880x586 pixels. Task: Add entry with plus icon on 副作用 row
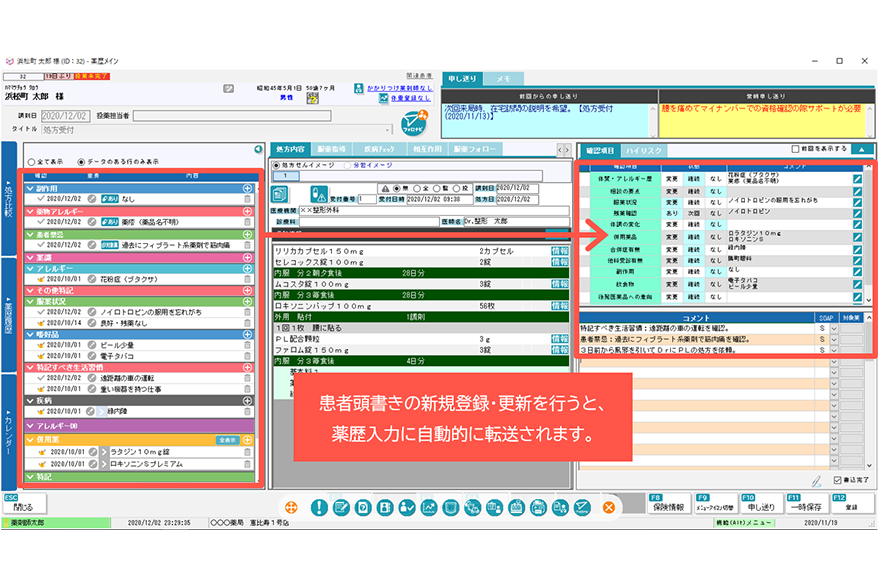click(247, 188)
